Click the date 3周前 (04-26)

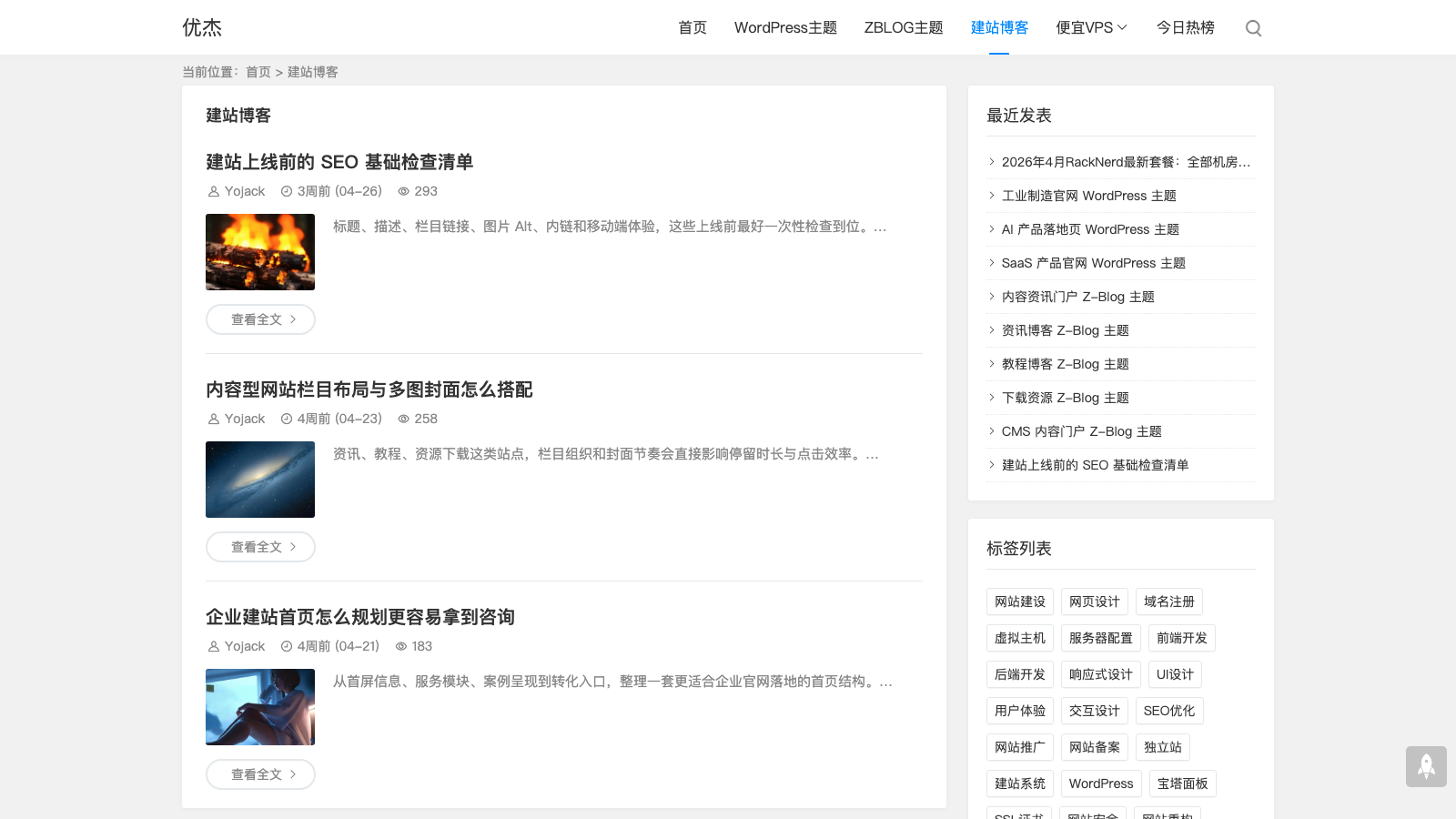(x=339, y=191)
